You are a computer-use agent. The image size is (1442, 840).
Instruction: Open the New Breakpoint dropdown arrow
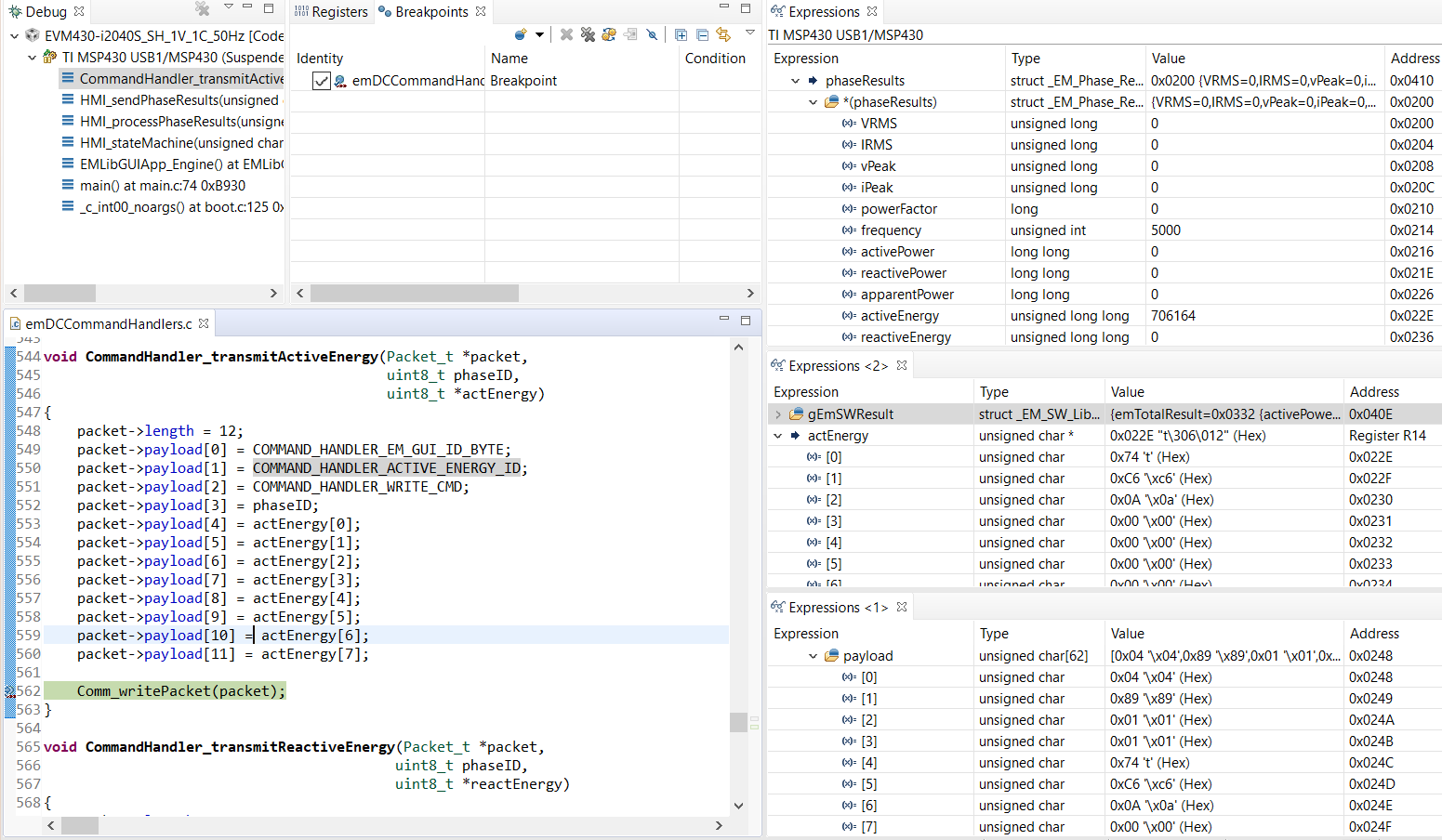(539, 35)
